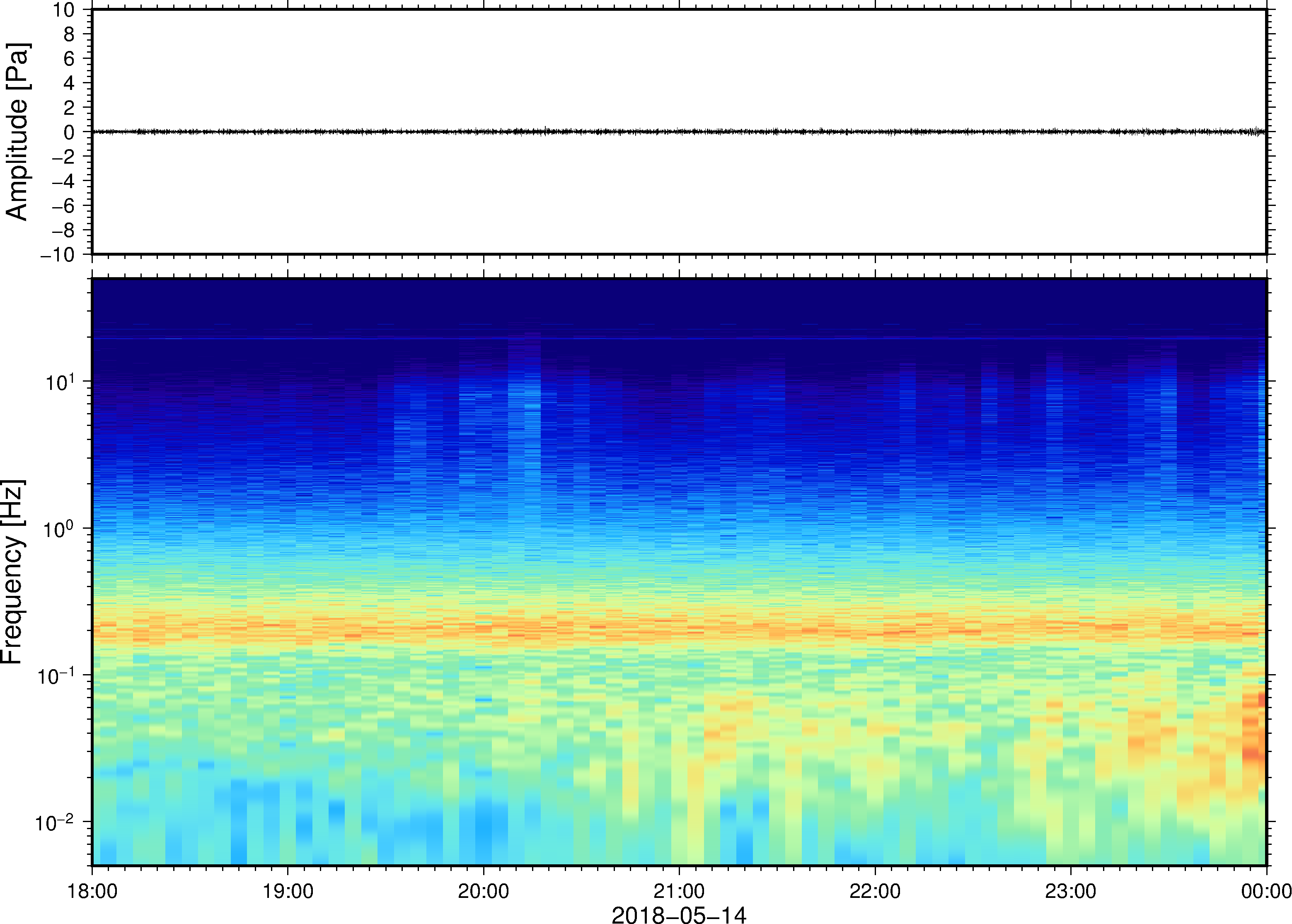Click the amplitude tick label '−4'

click(64, 181)
